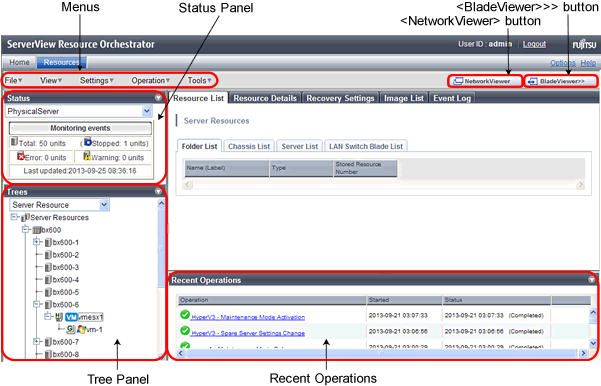Click the Logout link
The width and height of the screenshot is (601, 386).
(x=534, y=44)
